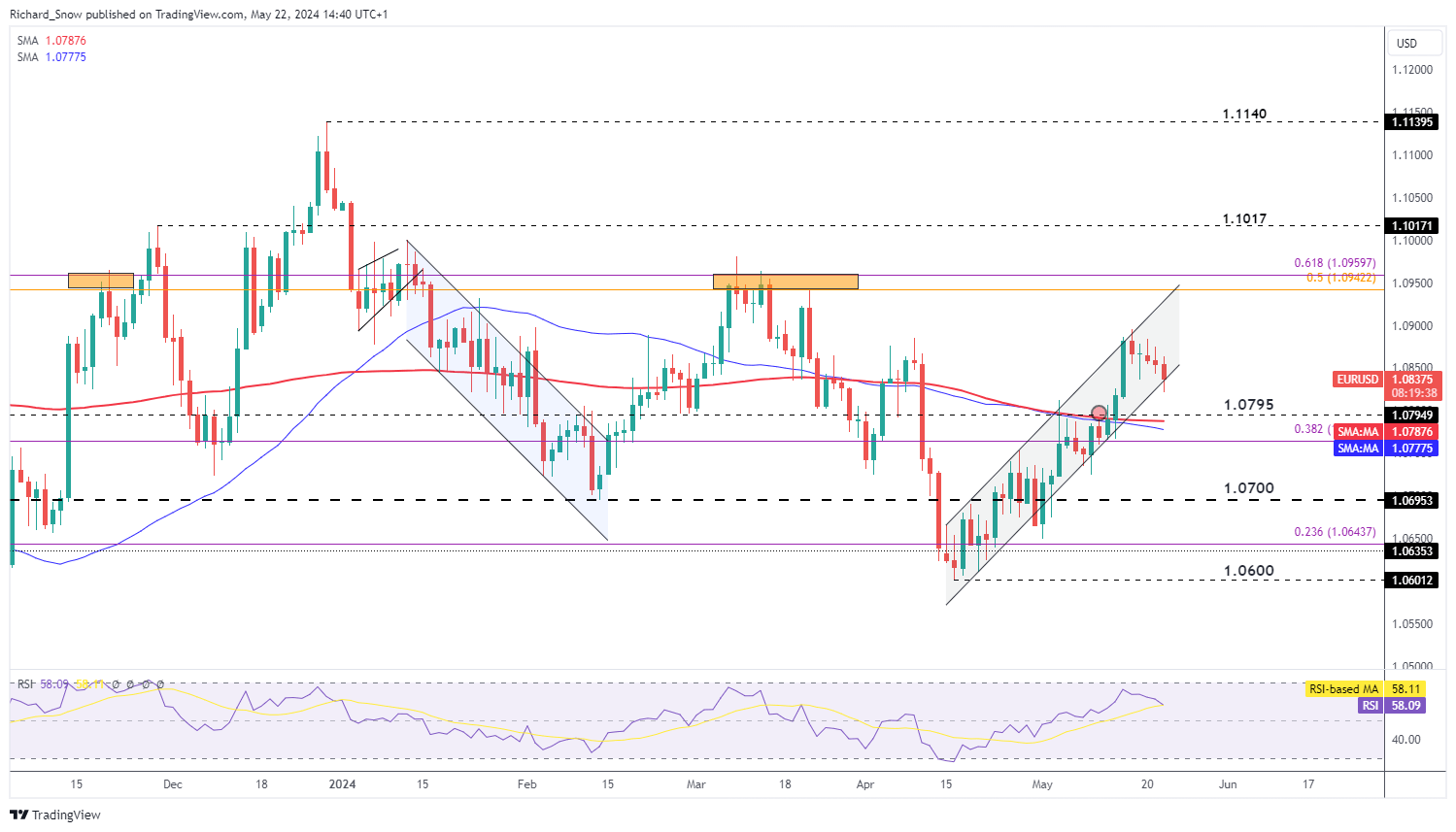
Task: Click the TradingView logo at bottom left
Action: pos(55,815)
